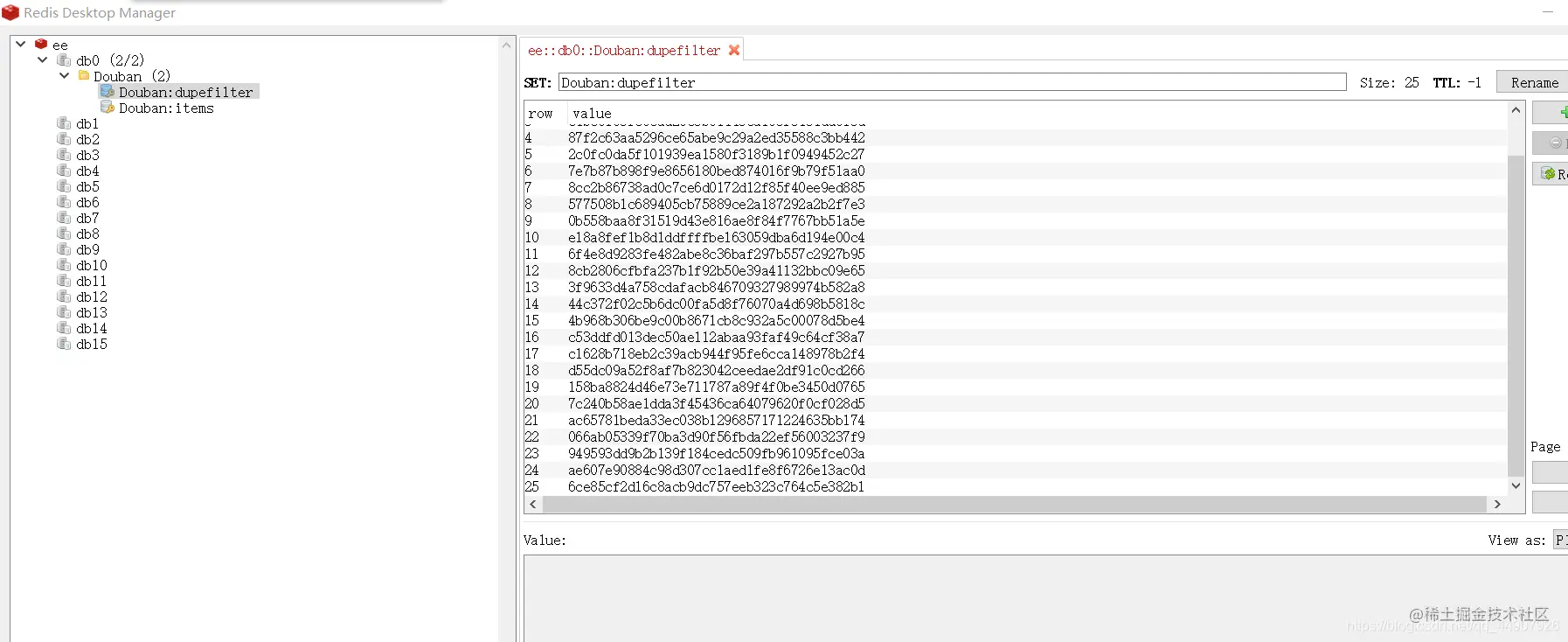Screen dimensions: 1568x642
Task: Click the db0 database icon
Action: (x=64, y=59)
